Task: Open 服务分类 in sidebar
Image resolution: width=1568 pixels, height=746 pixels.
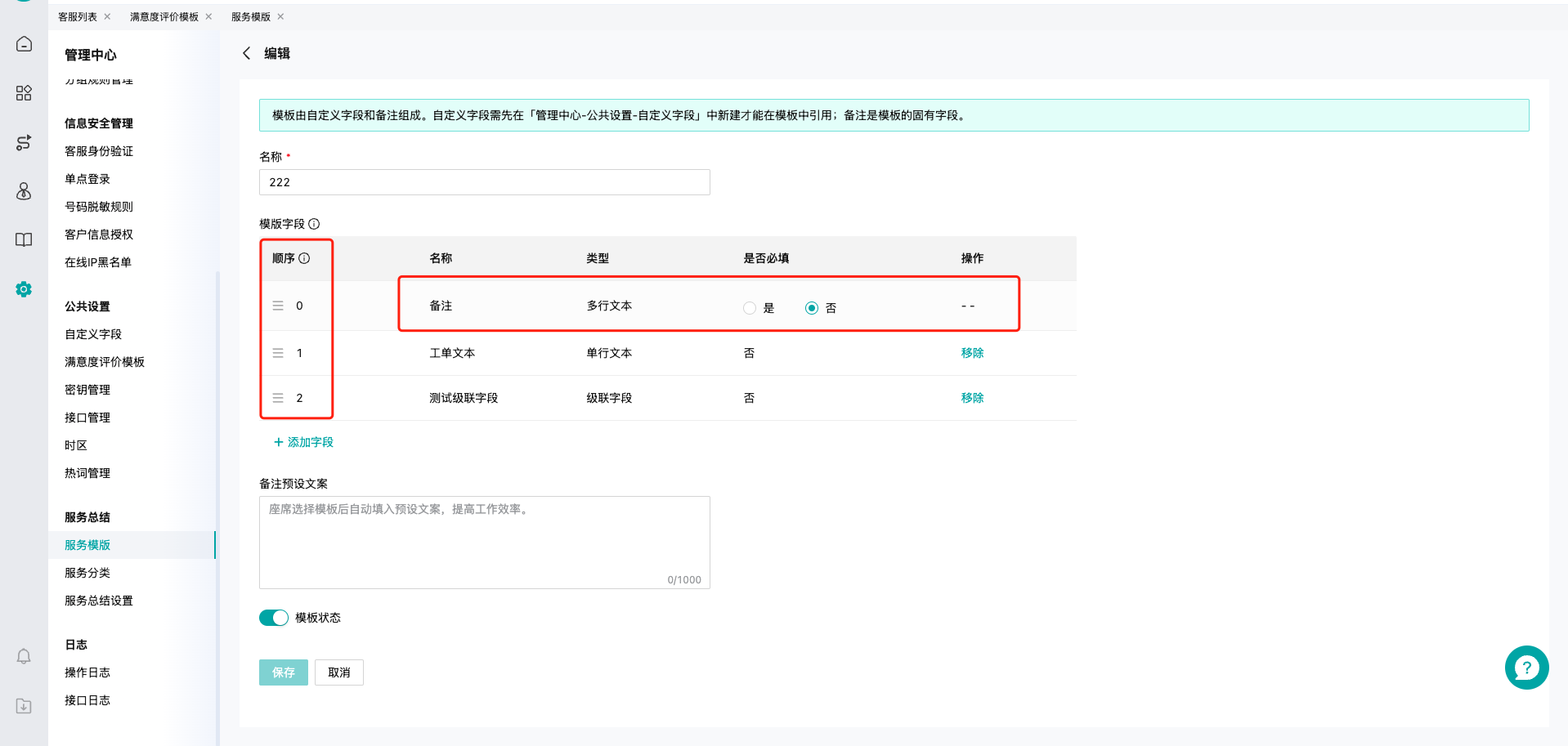Action: tap(87, 573)
